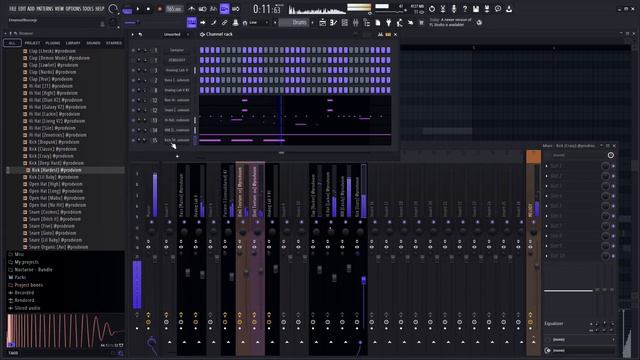This screenshot has height=360, width=640.
Task: Click the selected mixer track's volume fader
Action: [x=364, y=280]
